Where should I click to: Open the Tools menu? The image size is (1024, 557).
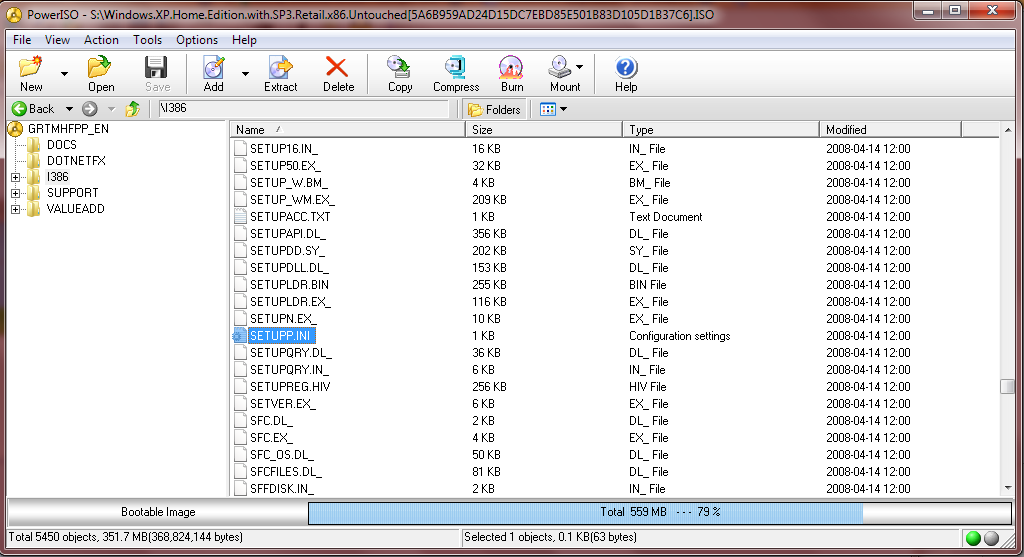[147, 40]
